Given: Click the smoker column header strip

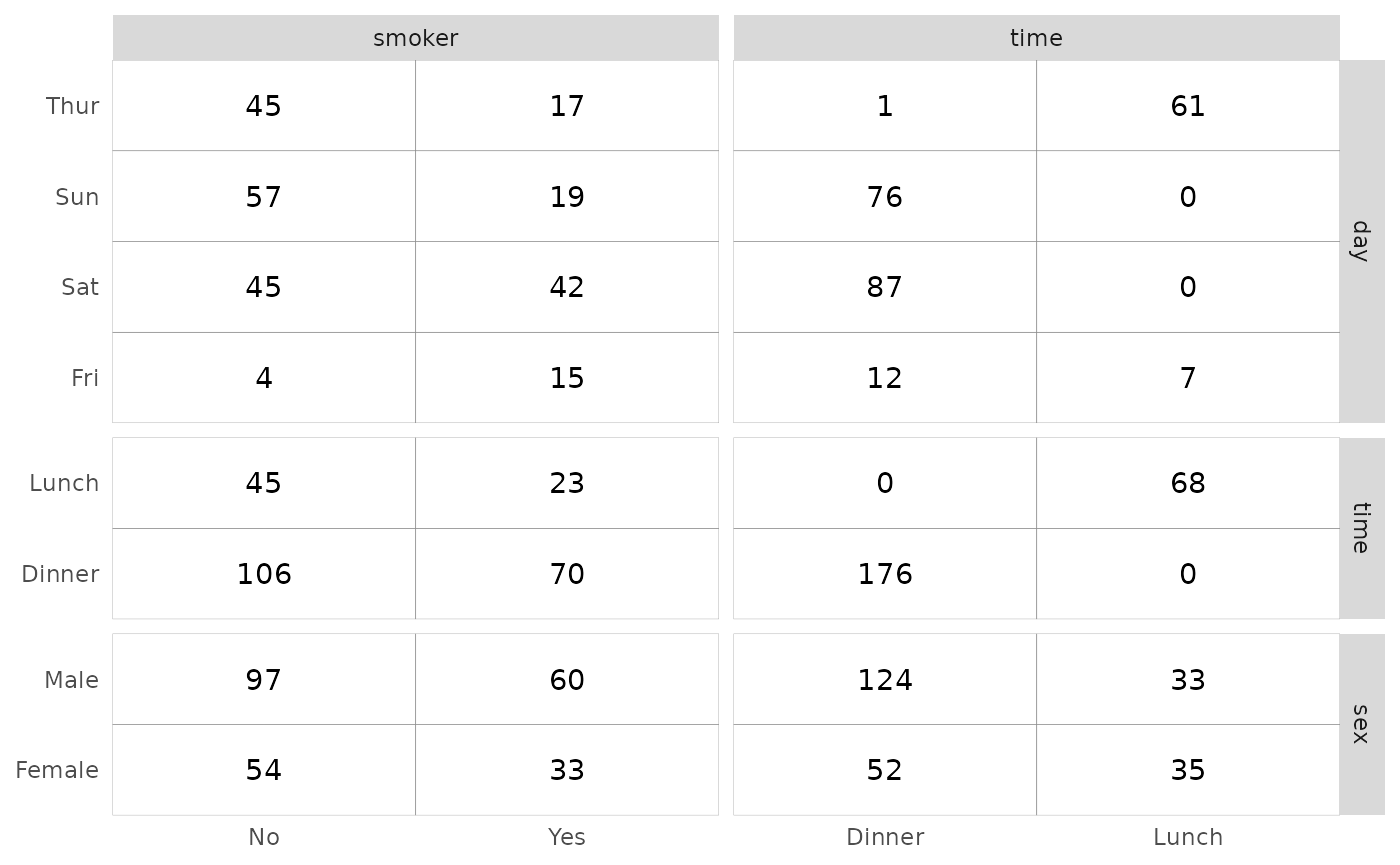Looking at the screenshot, I should (x=415, y=38).
